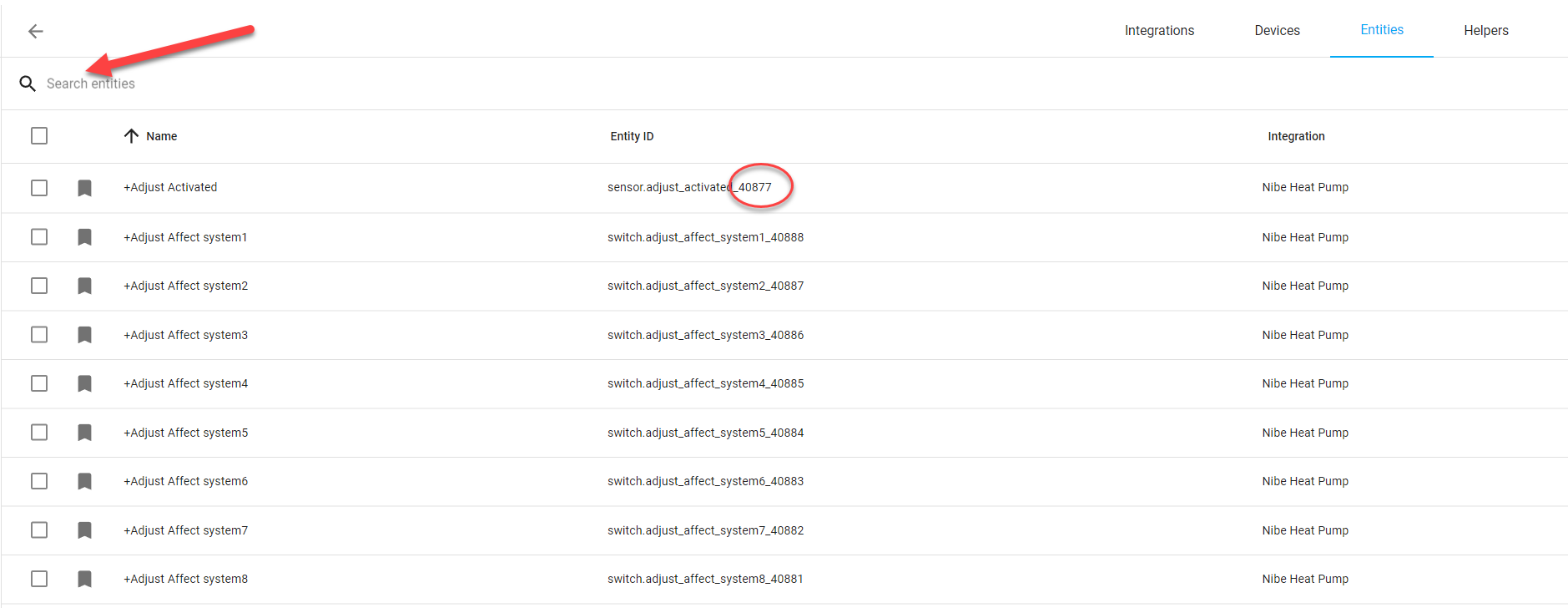Open the +Adjust Affect system1 entity name

pos(185,237)
